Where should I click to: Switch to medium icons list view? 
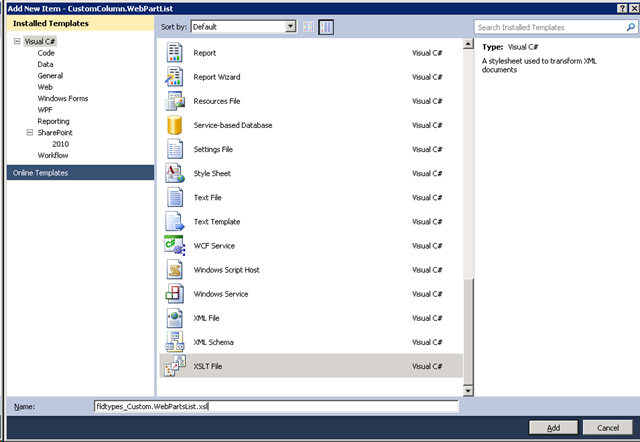tap(326, 27)
